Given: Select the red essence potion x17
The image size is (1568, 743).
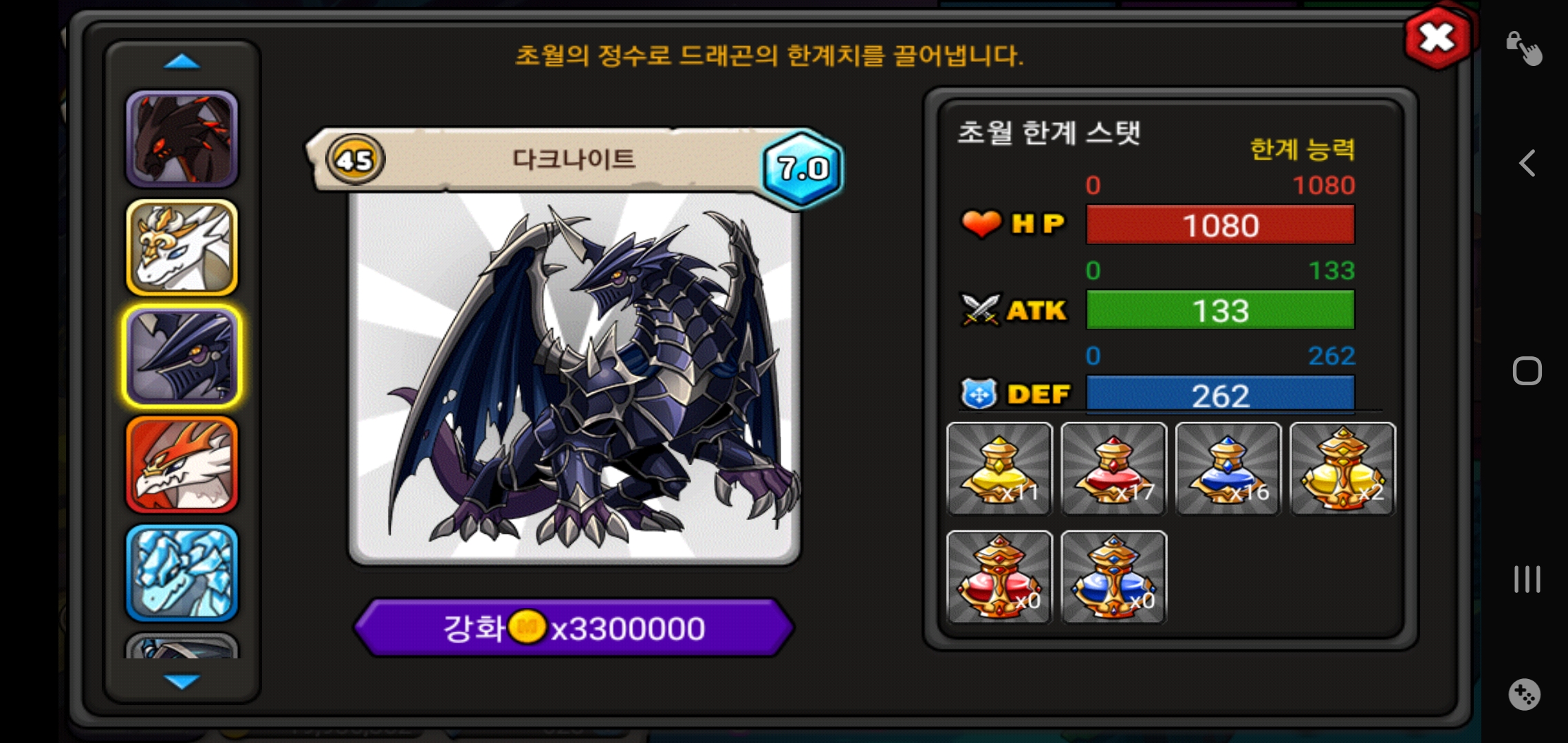Looking at the screenshot, I should point(1113,469).
